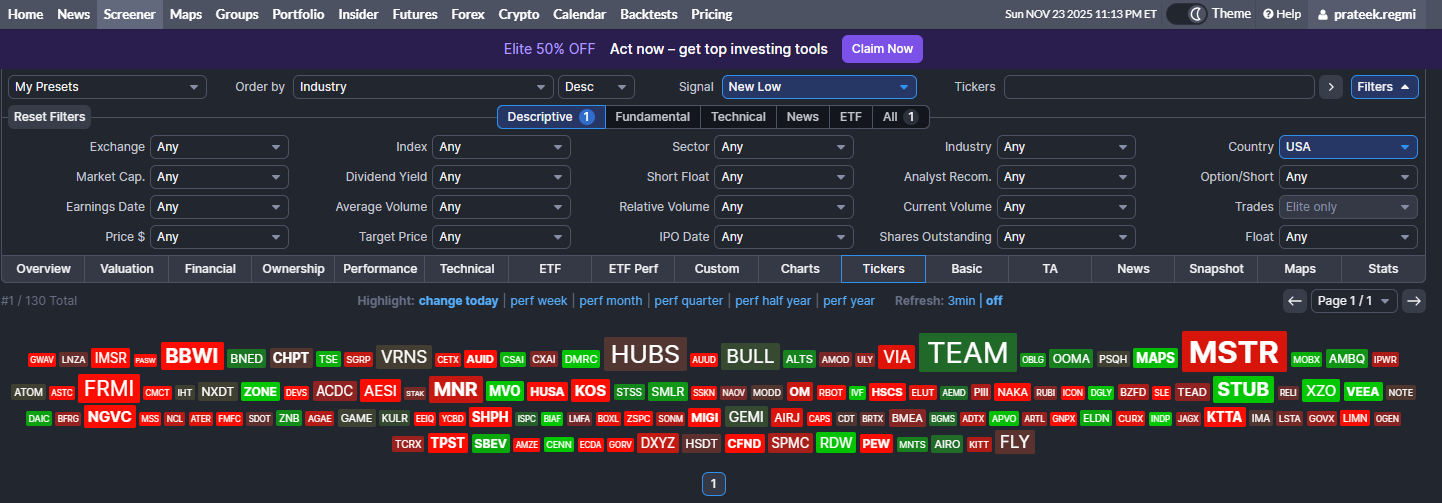Open the KTTA ticker tile
Screen dimensions: 1442x503
(x=1225, y=417)
